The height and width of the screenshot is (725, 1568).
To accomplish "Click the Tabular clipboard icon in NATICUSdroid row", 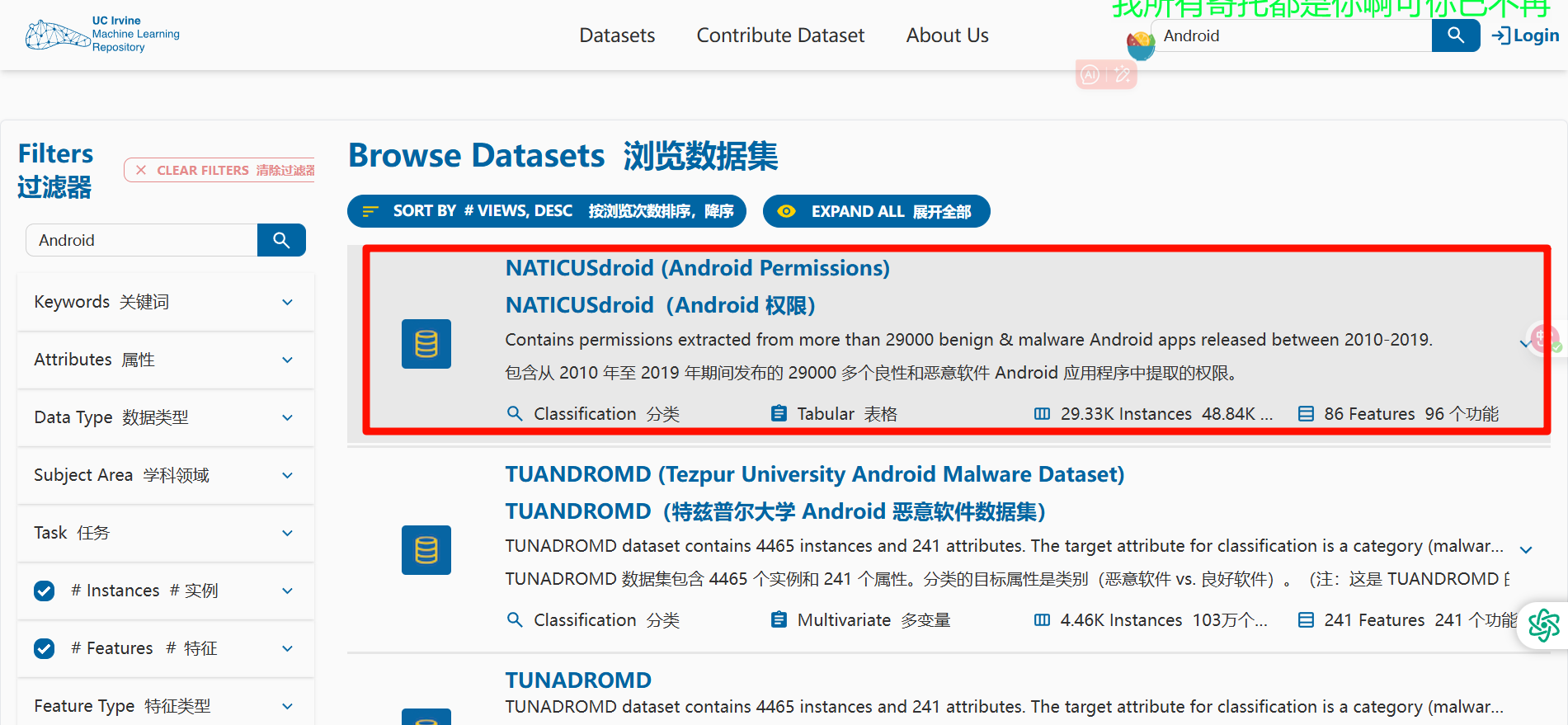I will coord(779,413).
